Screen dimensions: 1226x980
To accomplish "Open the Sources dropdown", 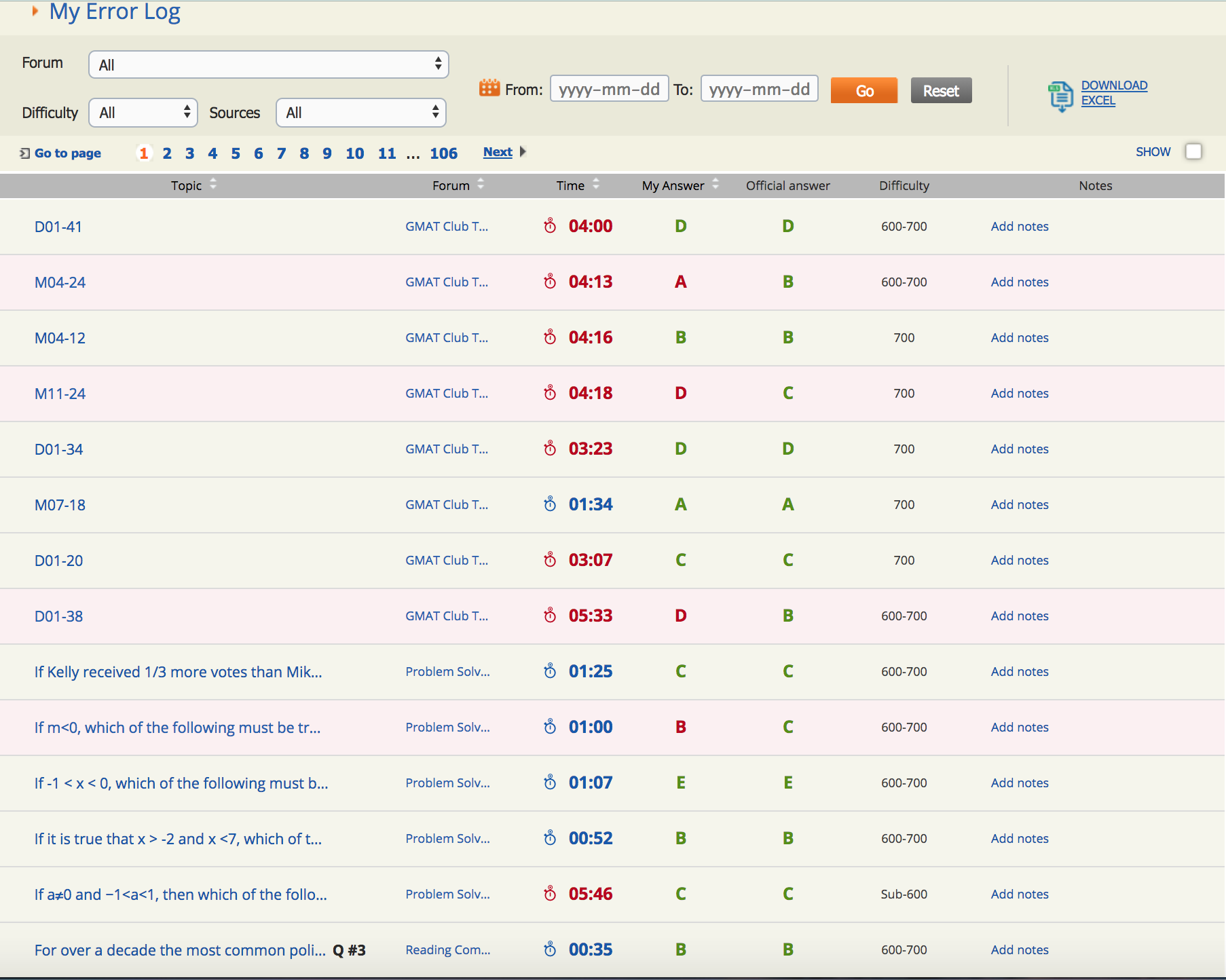I will (x=360, y=113).
